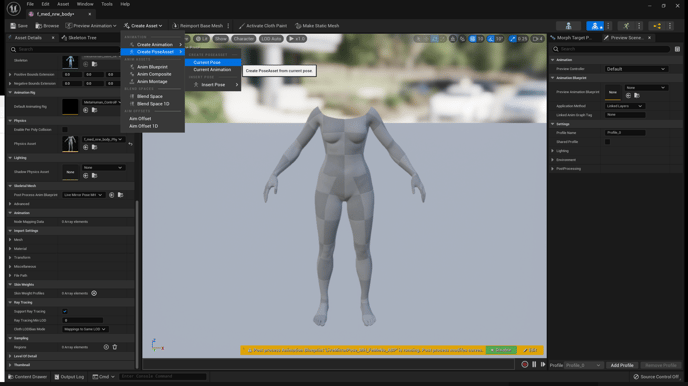Click the Preview Scene search field

pos(612,49)
